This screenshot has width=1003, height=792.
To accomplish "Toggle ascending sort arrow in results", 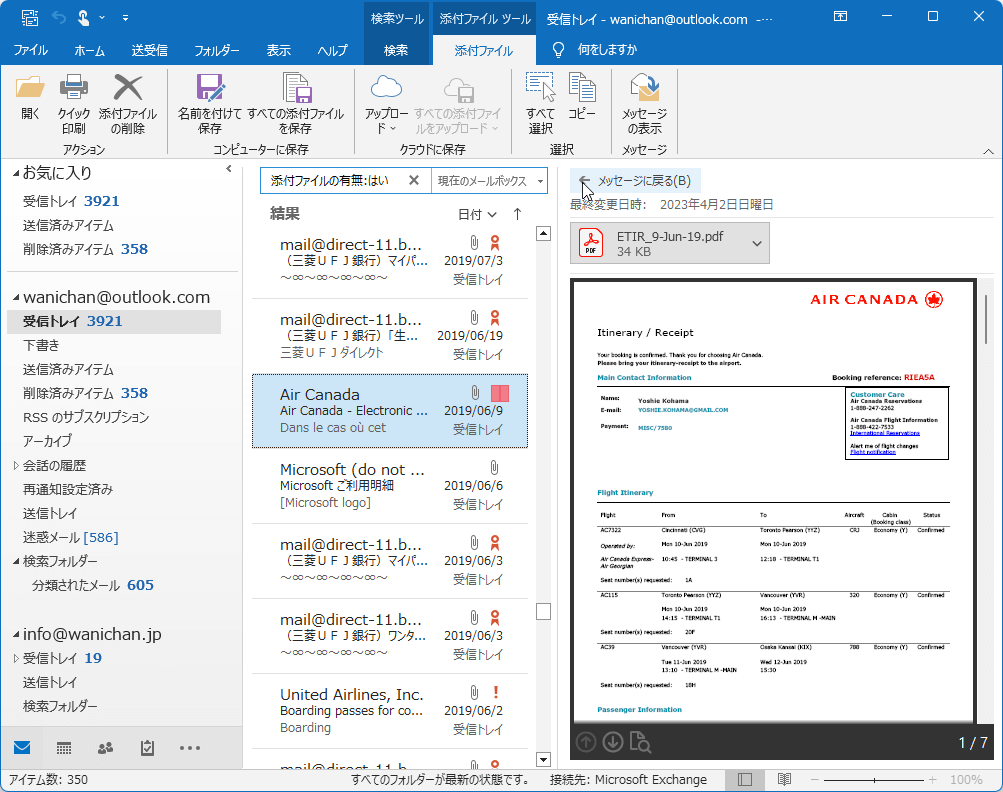I will 517,214.
